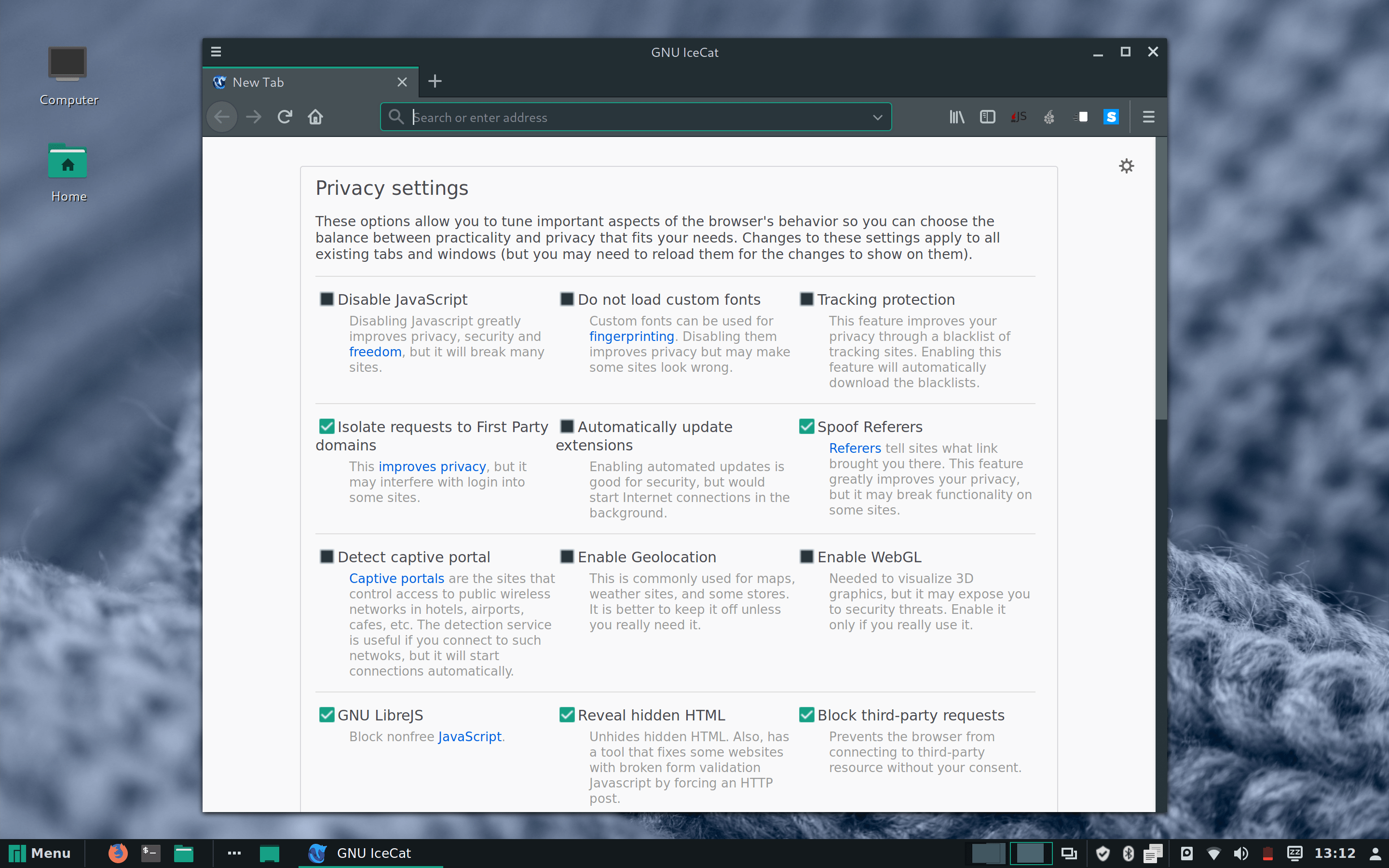The height and width of the screenshot is (868, 1389).
Task: Check Detect captive portal
Action: click(x=327, y=556)
